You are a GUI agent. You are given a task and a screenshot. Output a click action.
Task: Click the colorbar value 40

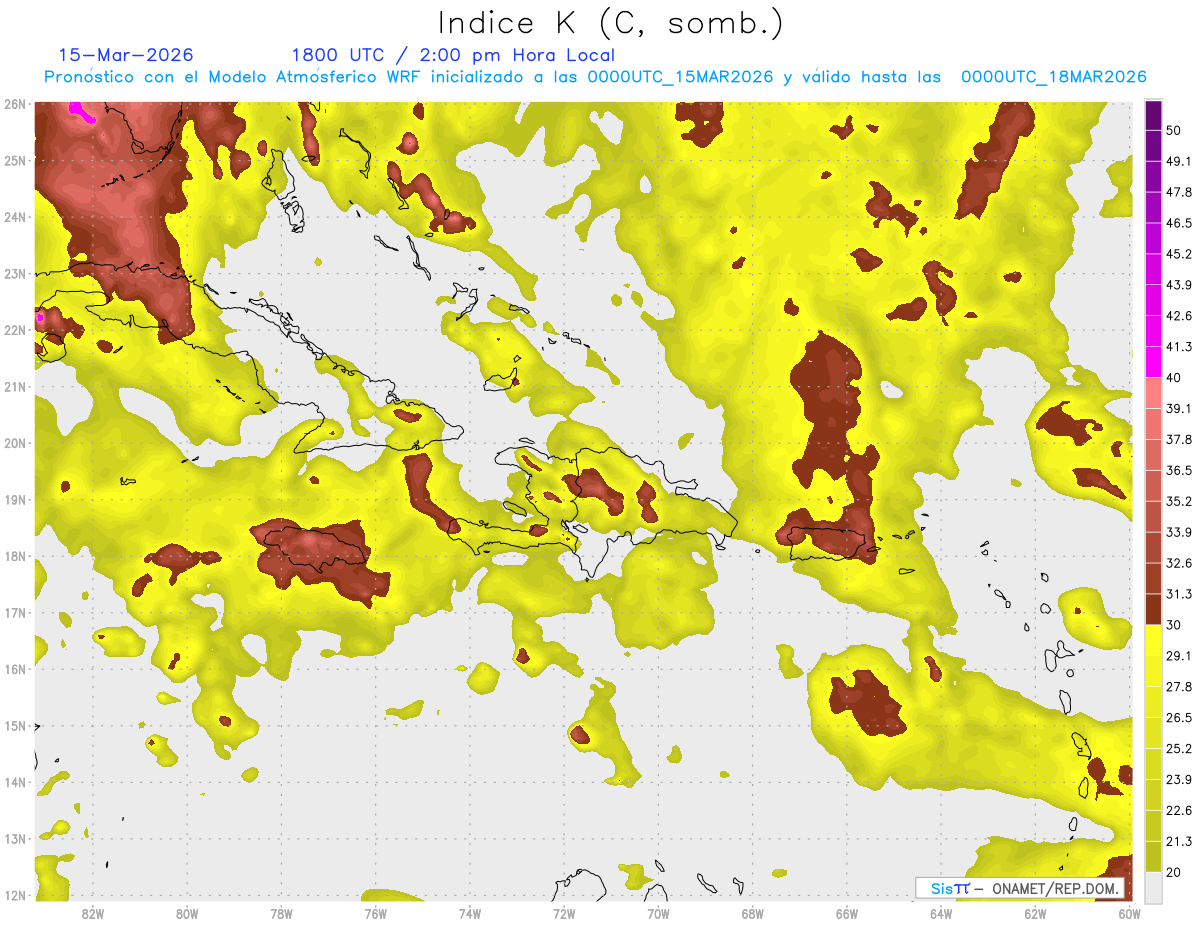coord(1175,377)
